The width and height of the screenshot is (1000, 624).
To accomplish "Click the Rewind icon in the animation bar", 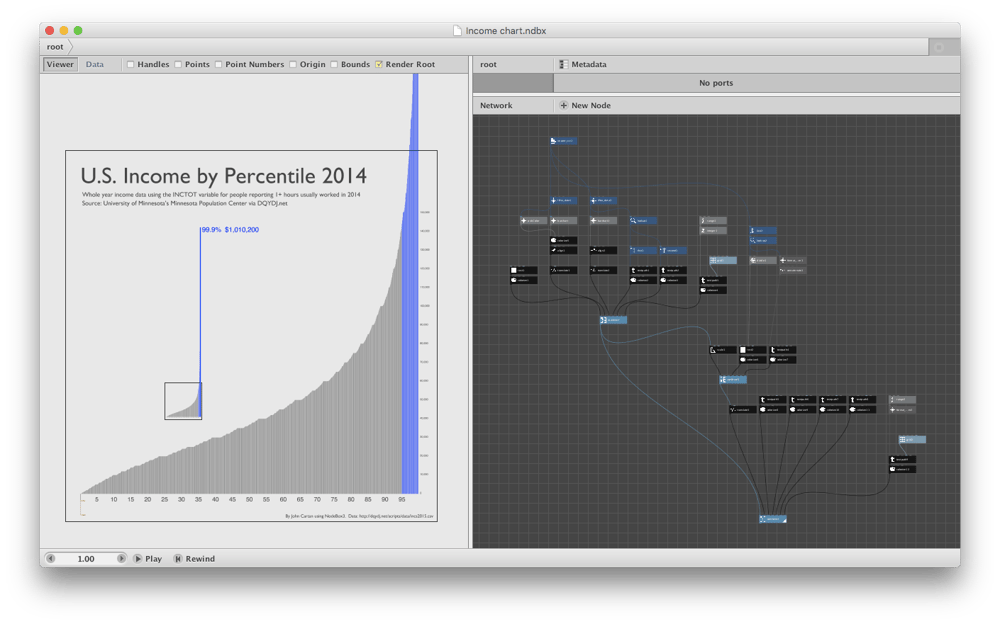I will [x=178, y=559].
